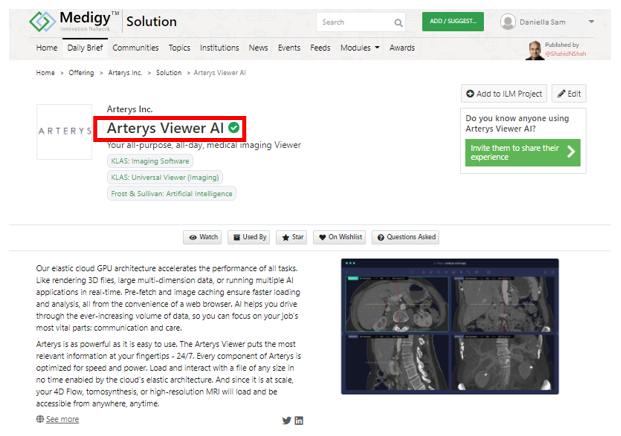Open the Events menu item

pos(289,48)
